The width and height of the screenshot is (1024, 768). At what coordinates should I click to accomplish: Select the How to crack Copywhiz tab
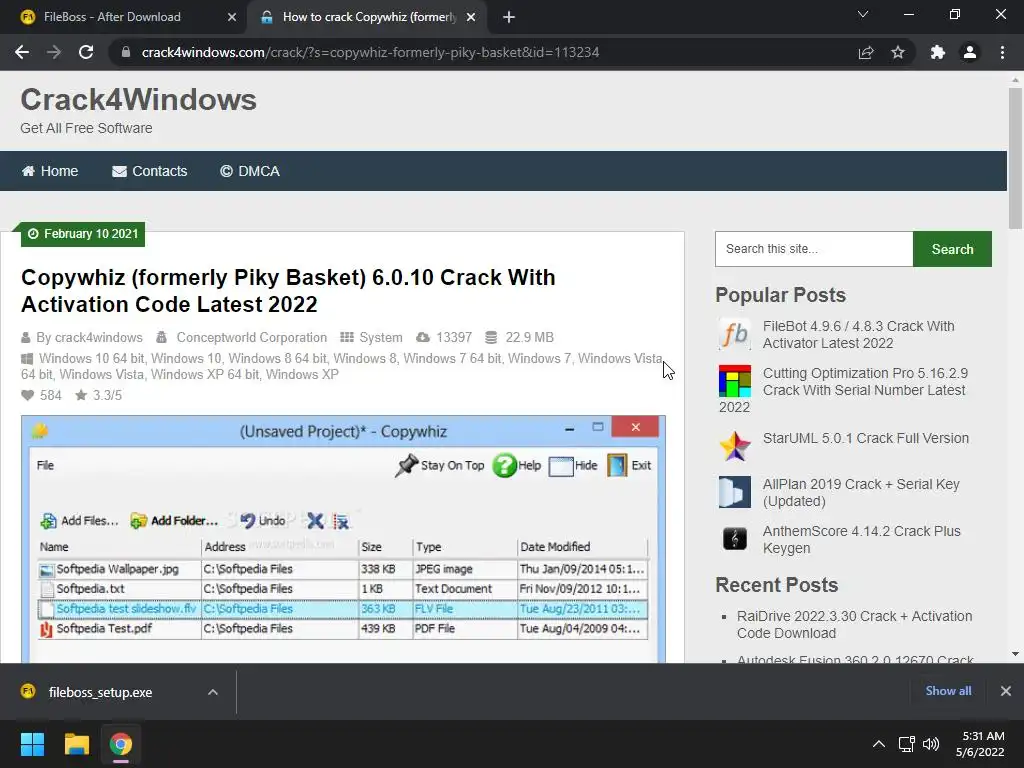(x=366, y=17)
